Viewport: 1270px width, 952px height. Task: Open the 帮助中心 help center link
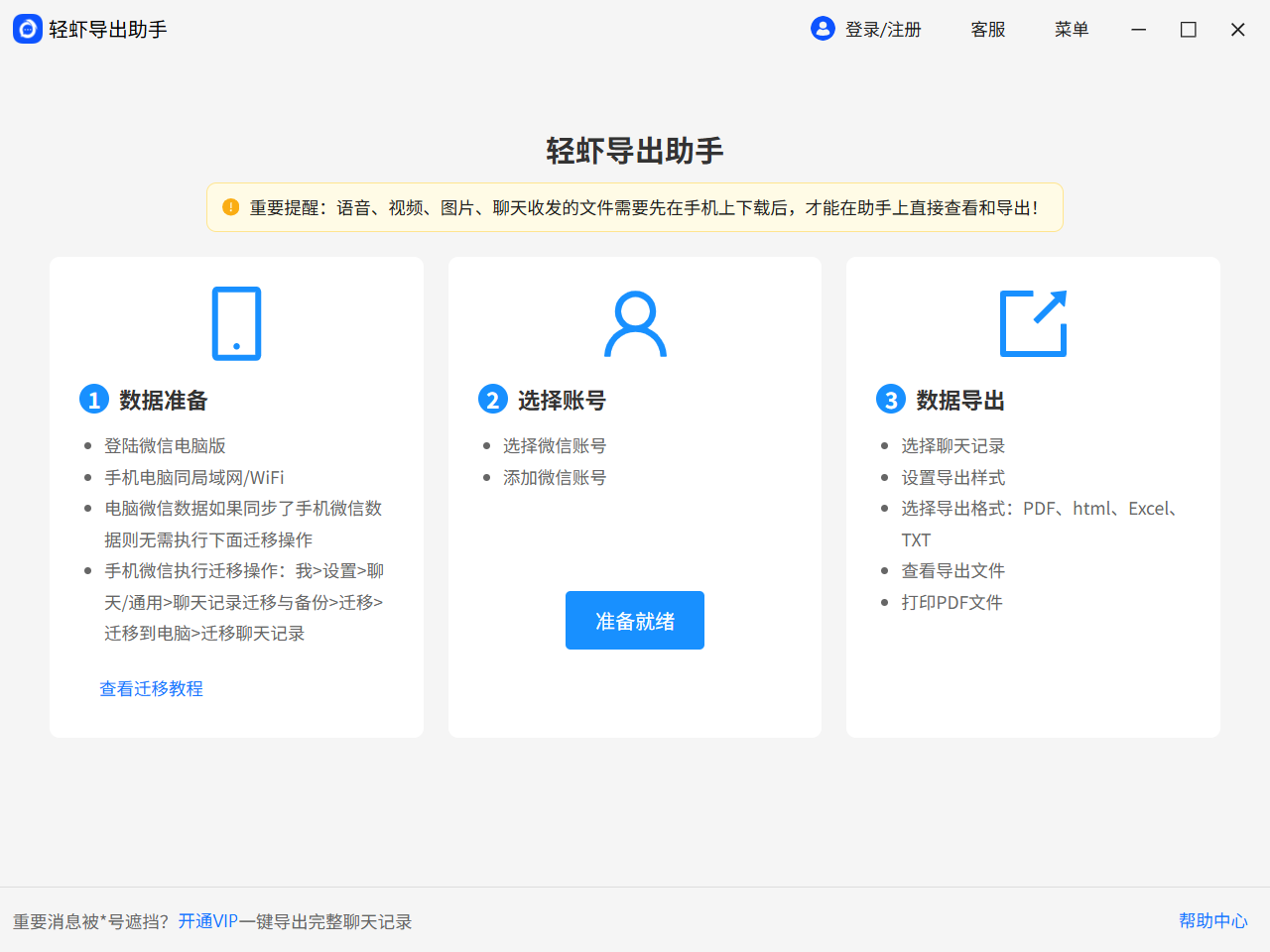[1213, 920]
